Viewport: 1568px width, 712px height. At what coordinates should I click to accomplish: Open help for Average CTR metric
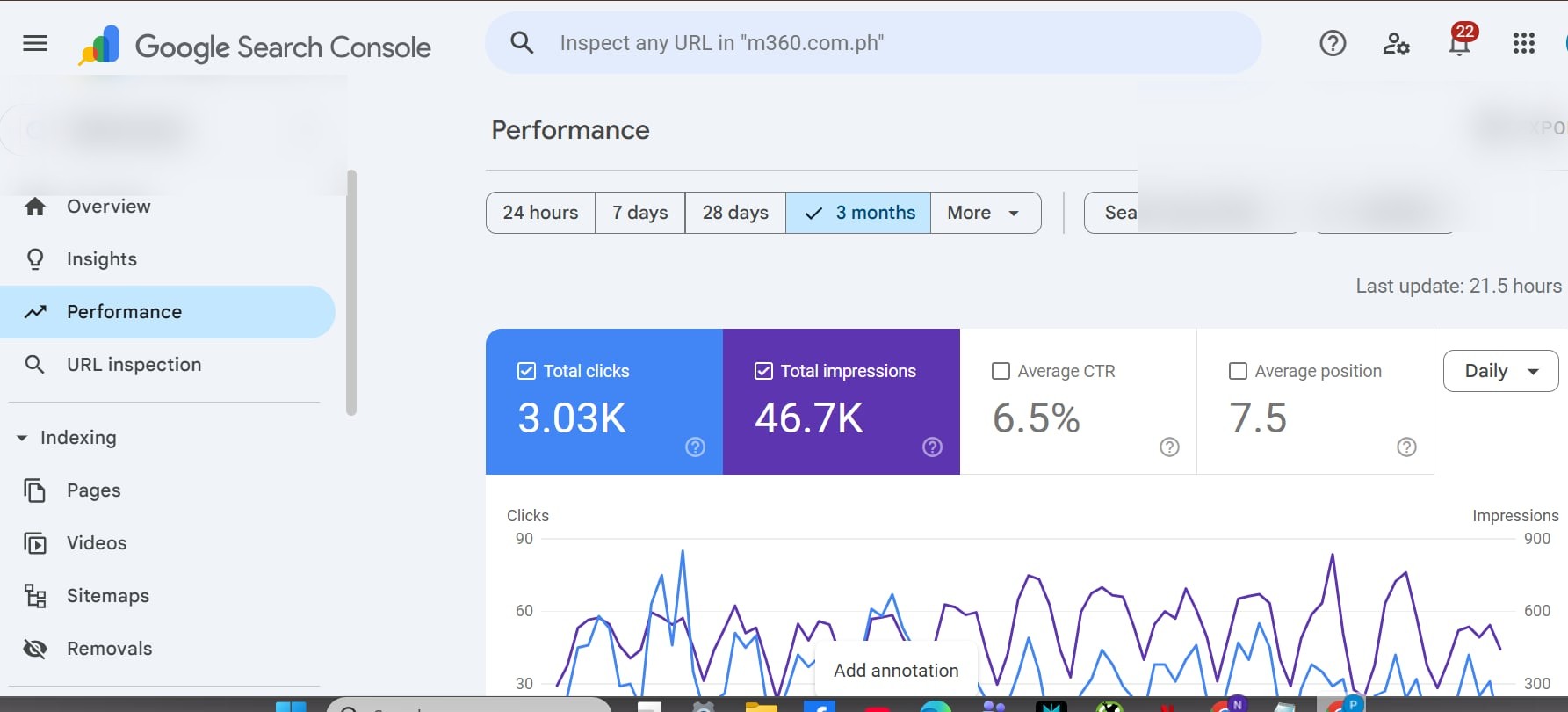(x=1169, y=447)
